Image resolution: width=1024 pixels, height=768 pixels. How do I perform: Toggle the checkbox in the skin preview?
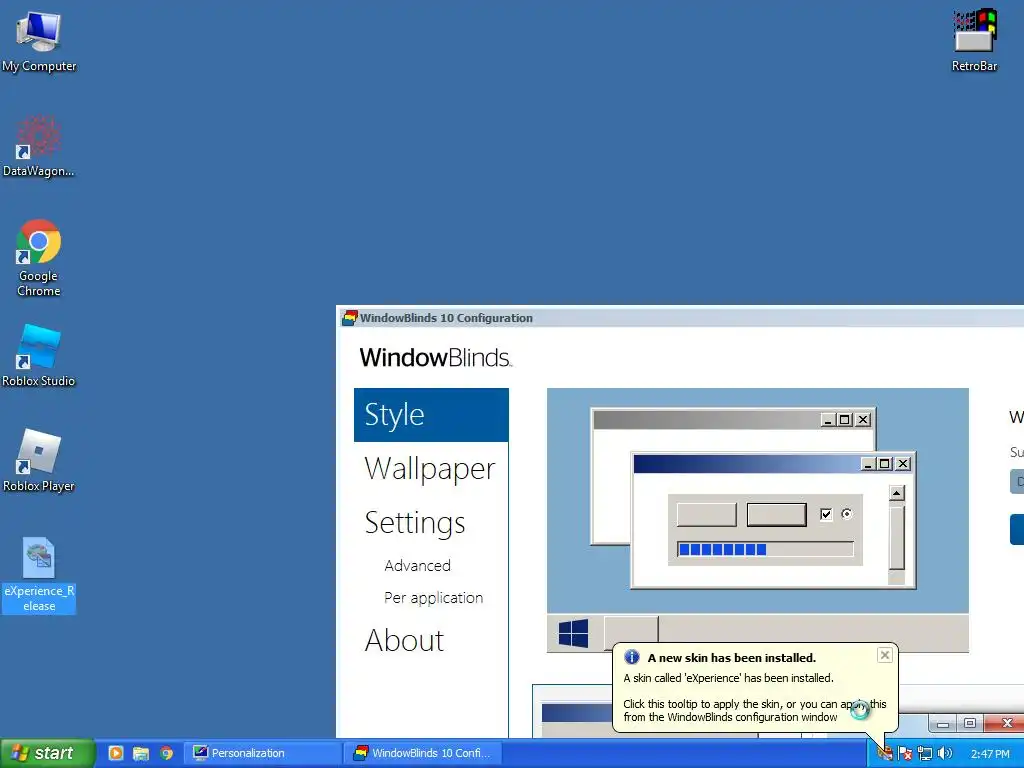(826, 514)
